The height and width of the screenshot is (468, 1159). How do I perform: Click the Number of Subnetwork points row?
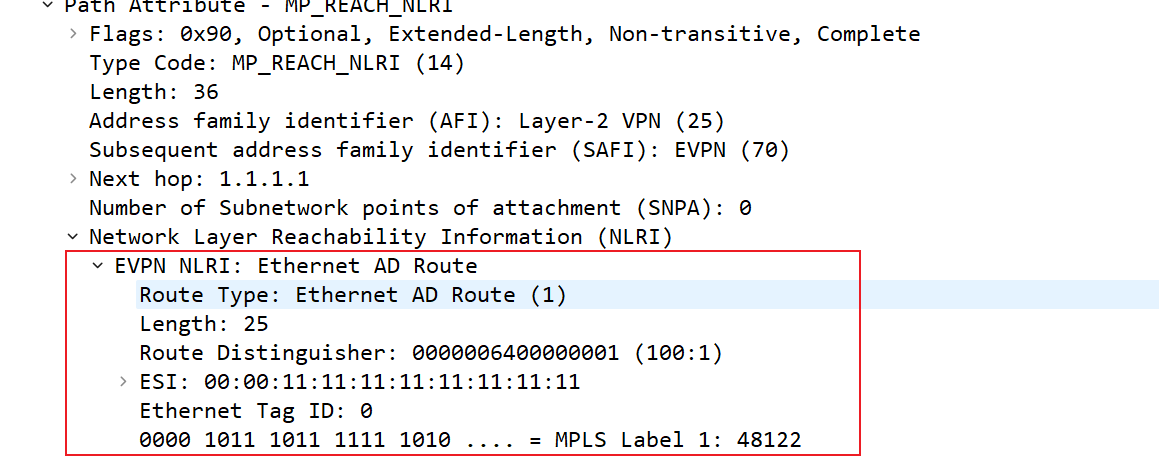tap(420, 208)
